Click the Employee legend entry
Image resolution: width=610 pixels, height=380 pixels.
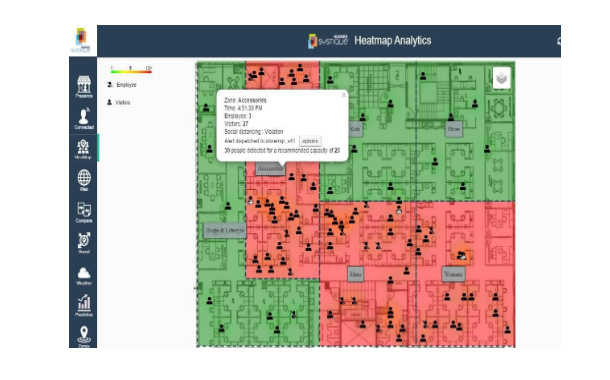(x=122, y=84)
